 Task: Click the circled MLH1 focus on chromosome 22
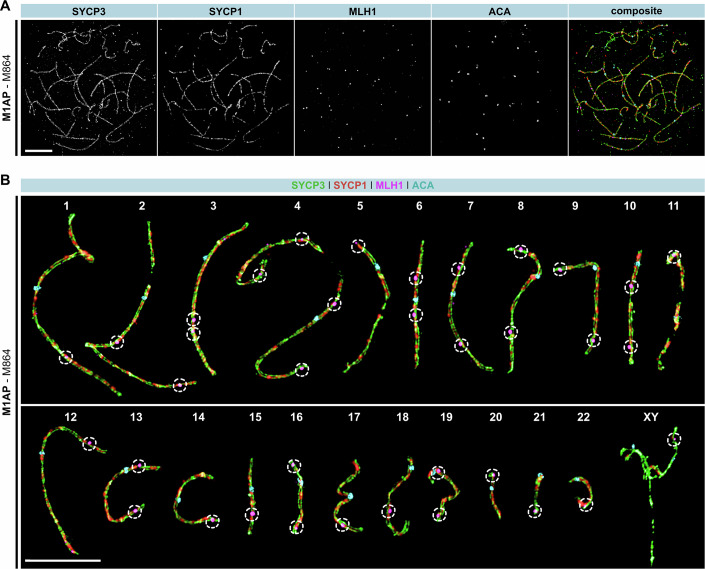pyautogui.click(x=585, y=504)
